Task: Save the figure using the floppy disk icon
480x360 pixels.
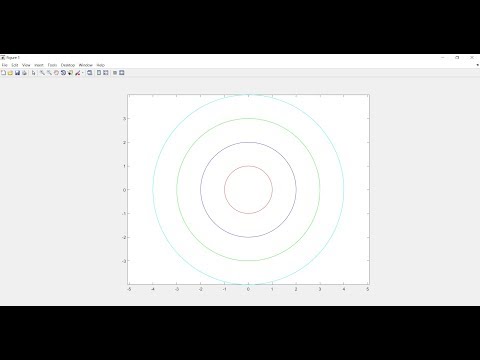Action: (x=17, y=73)
